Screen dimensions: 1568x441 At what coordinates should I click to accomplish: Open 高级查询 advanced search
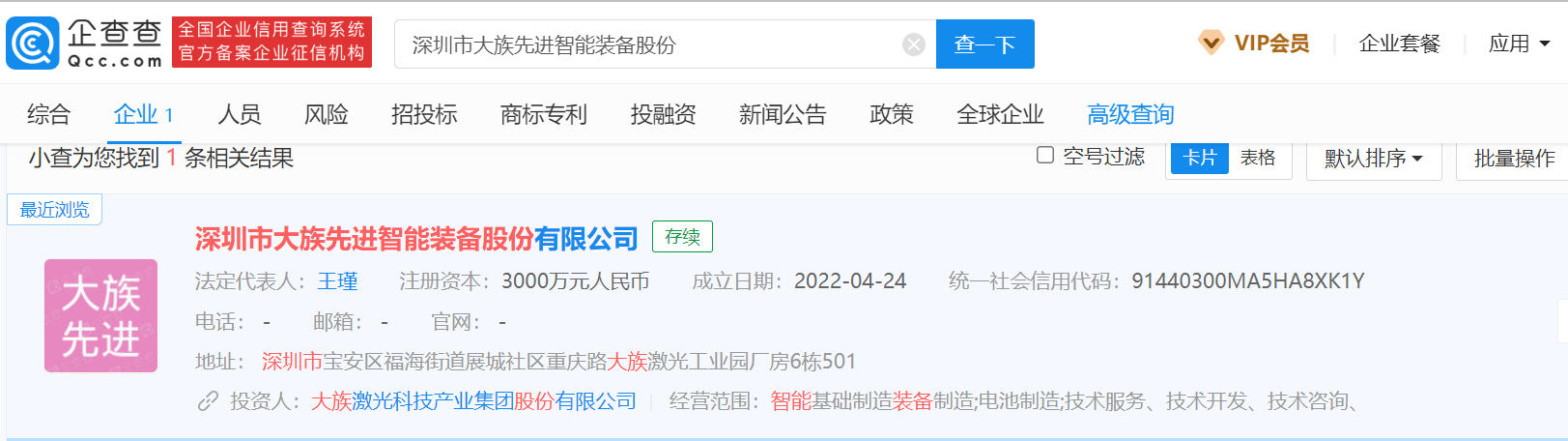click(x=1129, y=114)
